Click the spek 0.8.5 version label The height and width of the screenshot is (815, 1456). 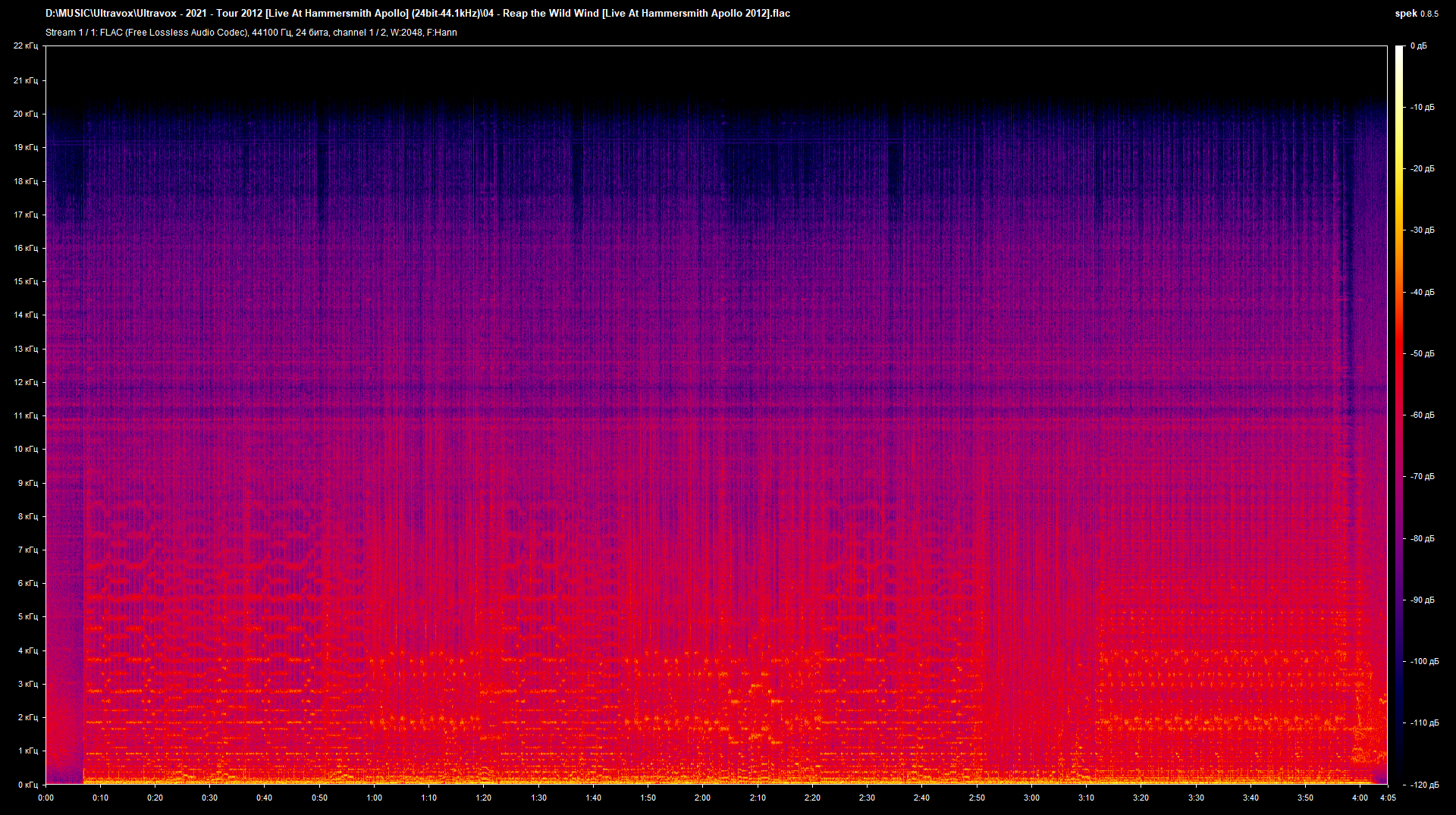(1416, 14)
